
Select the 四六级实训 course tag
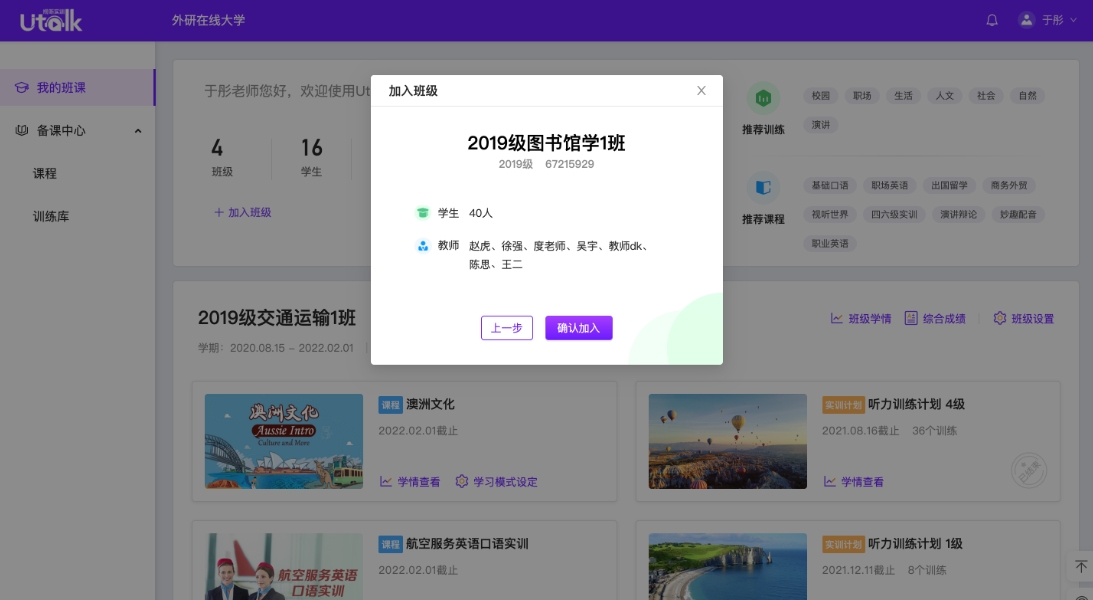[x=894, y=214]
